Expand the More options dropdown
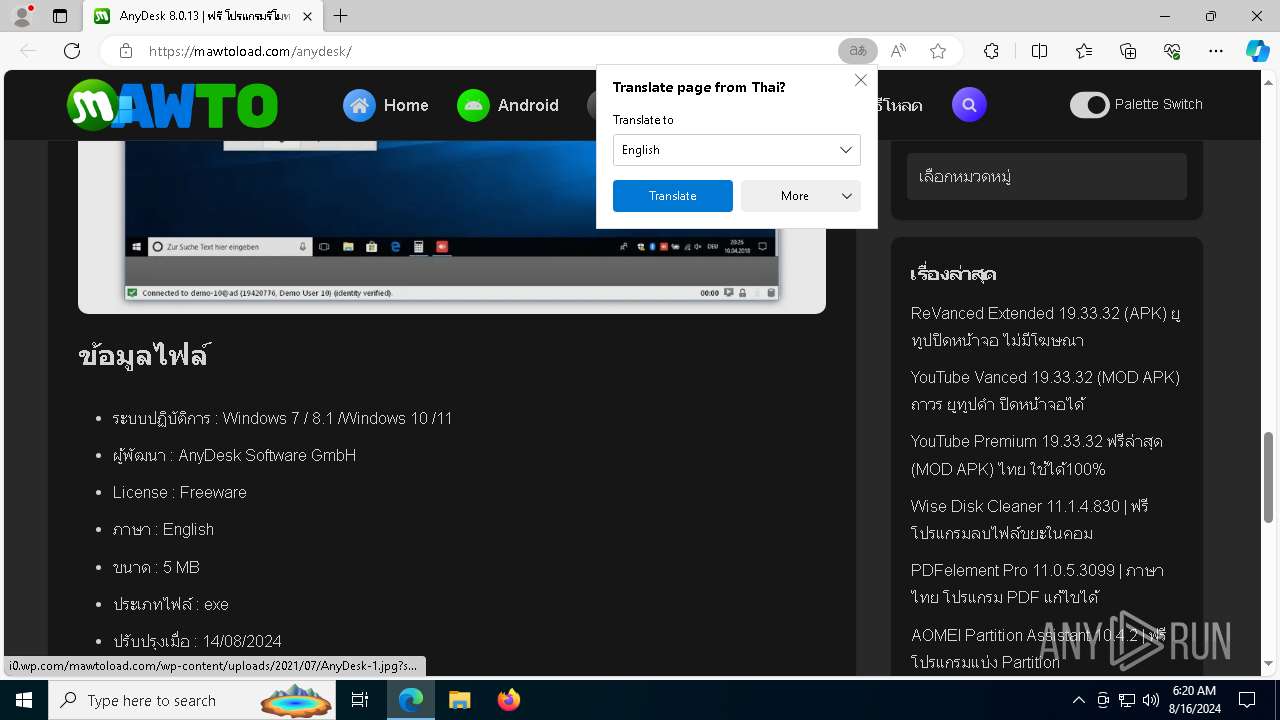Viewport: 1280px width, 720px height. point(801,196)
